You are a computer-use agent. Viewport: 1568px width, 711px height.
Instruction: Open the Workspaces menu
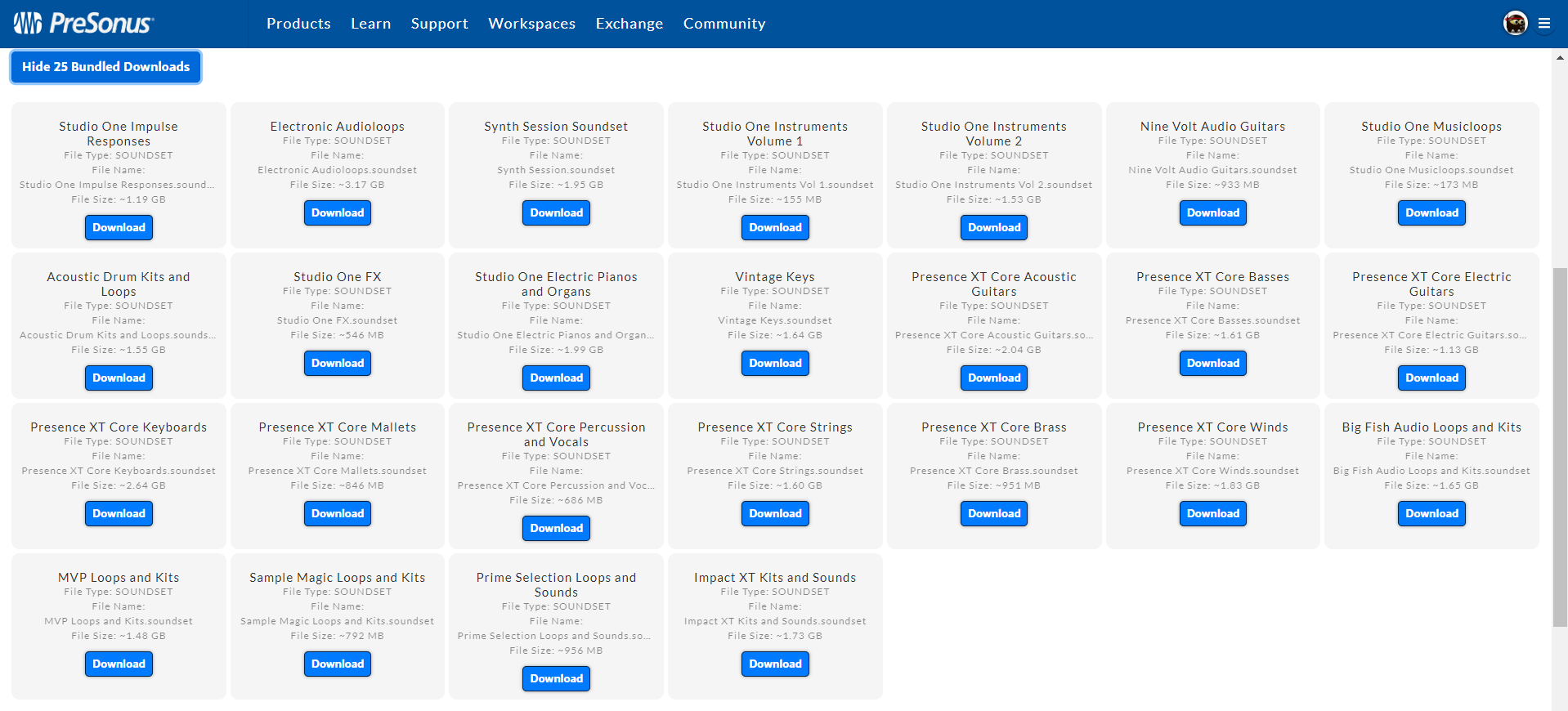532,24
